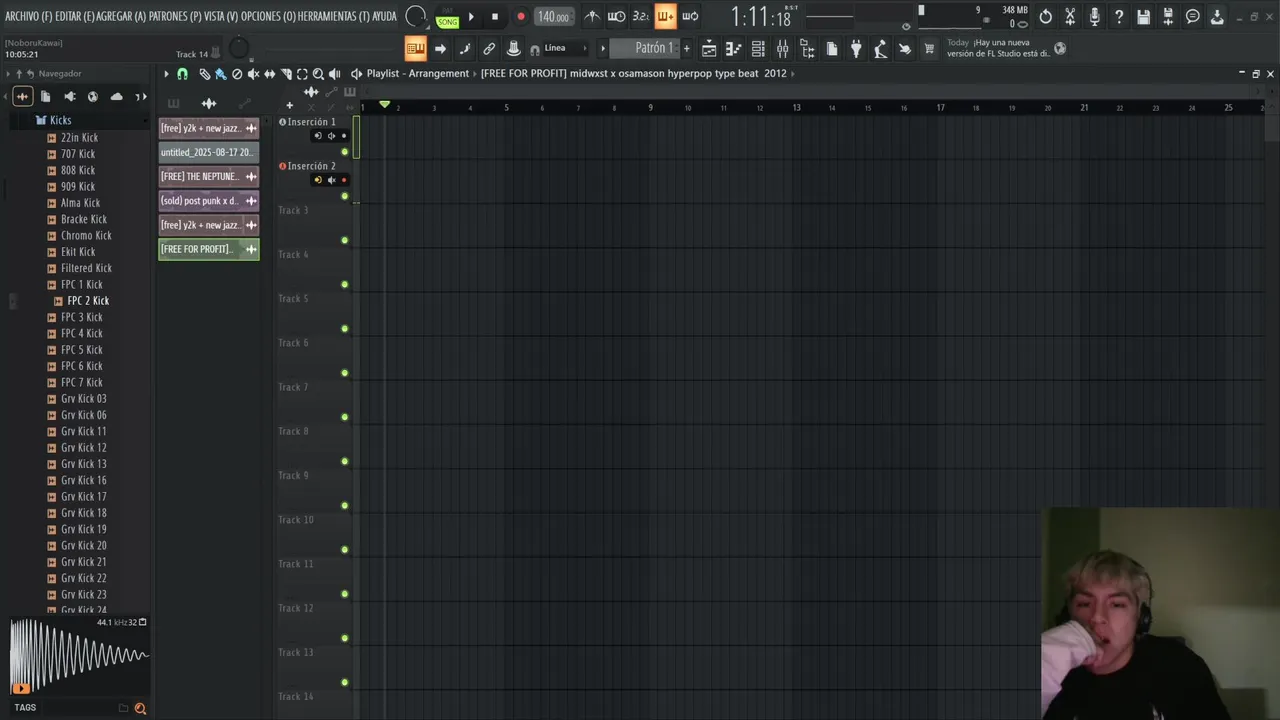Select the Paint brush tool in playlist
Image resolution: width=1280 pixels, height=720 pixels.
(220, 74)
